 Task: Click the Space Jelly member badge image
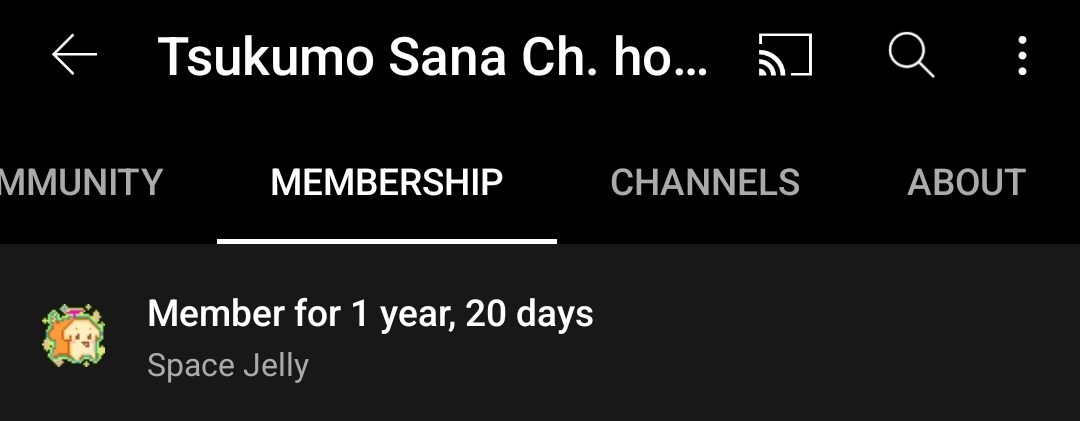(x=74, y=336)
